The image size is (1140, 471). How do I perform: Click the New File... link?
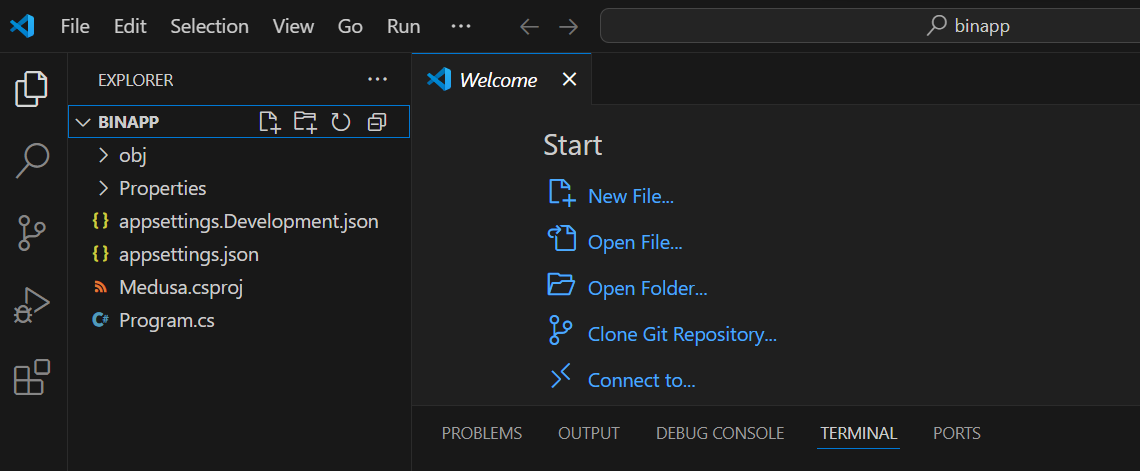tap(631, 196)
